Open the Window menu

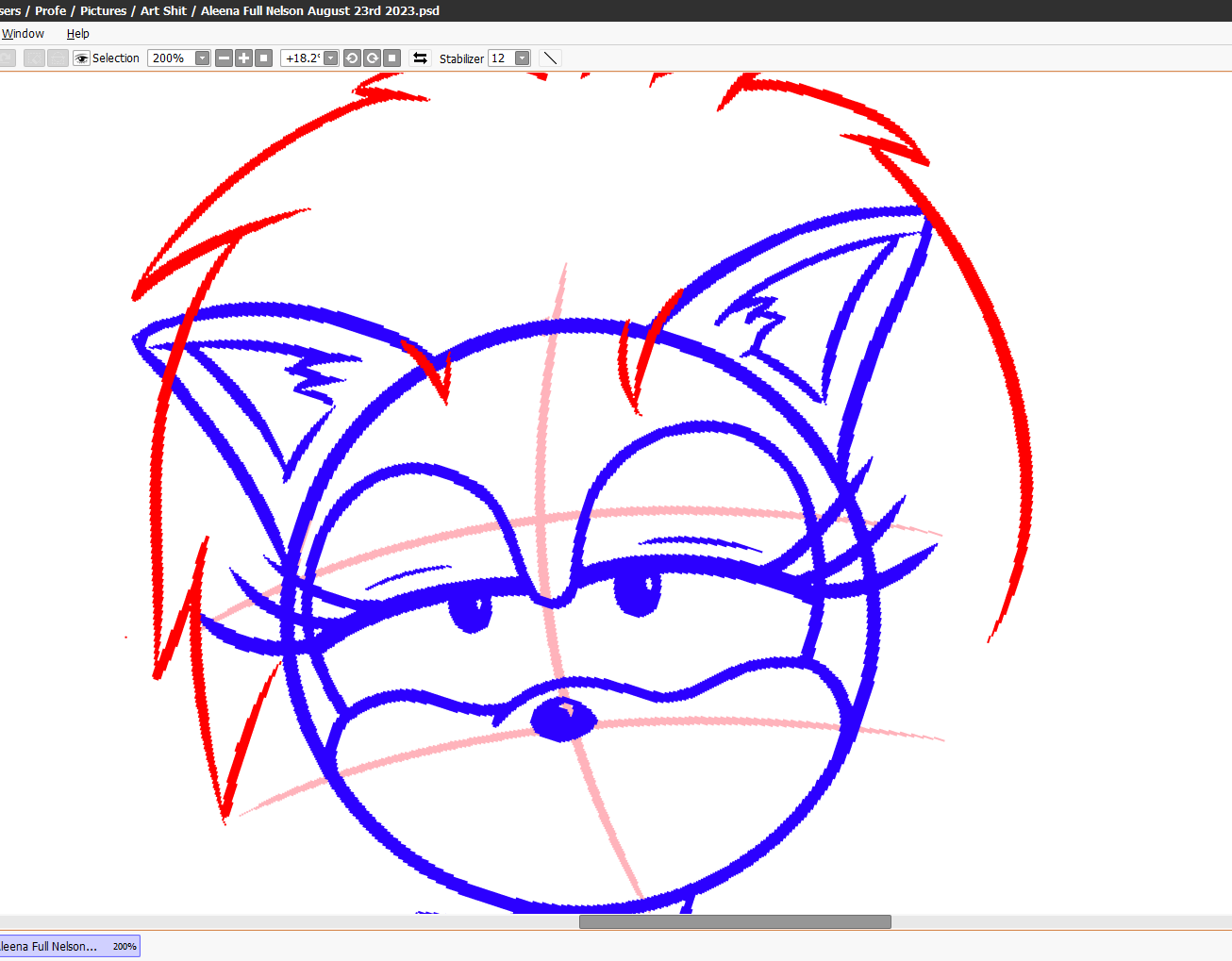tap(23, 34)
